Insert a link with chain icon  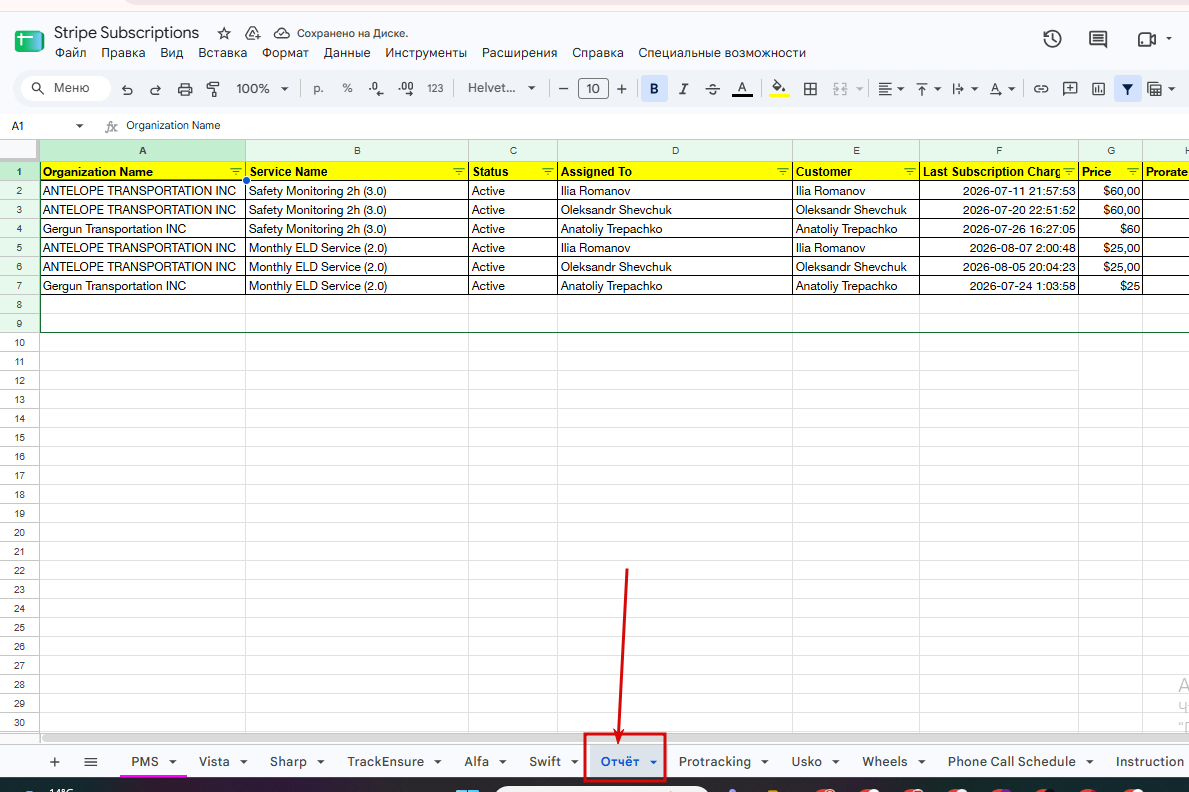point(1041,89)
